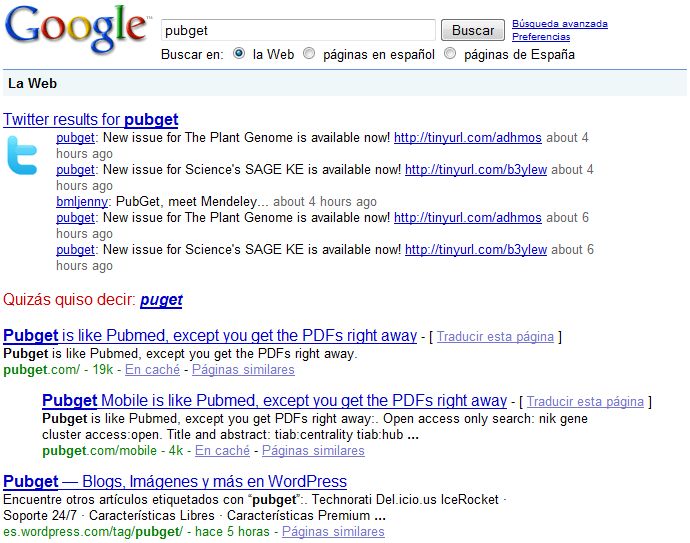Open tinyurl.com/b3ylew link in second tweet
This screenshot has width=690, height=543.
[x=476, y=170]
